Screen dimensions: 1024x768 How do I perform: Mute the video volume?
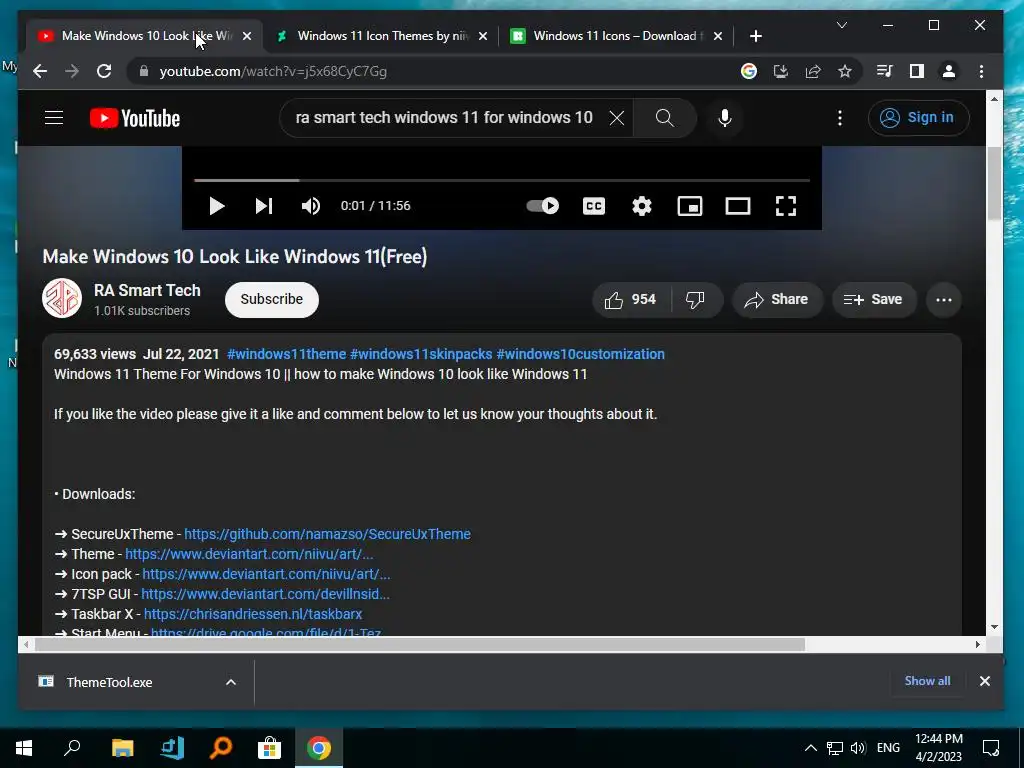click(310, 206)
